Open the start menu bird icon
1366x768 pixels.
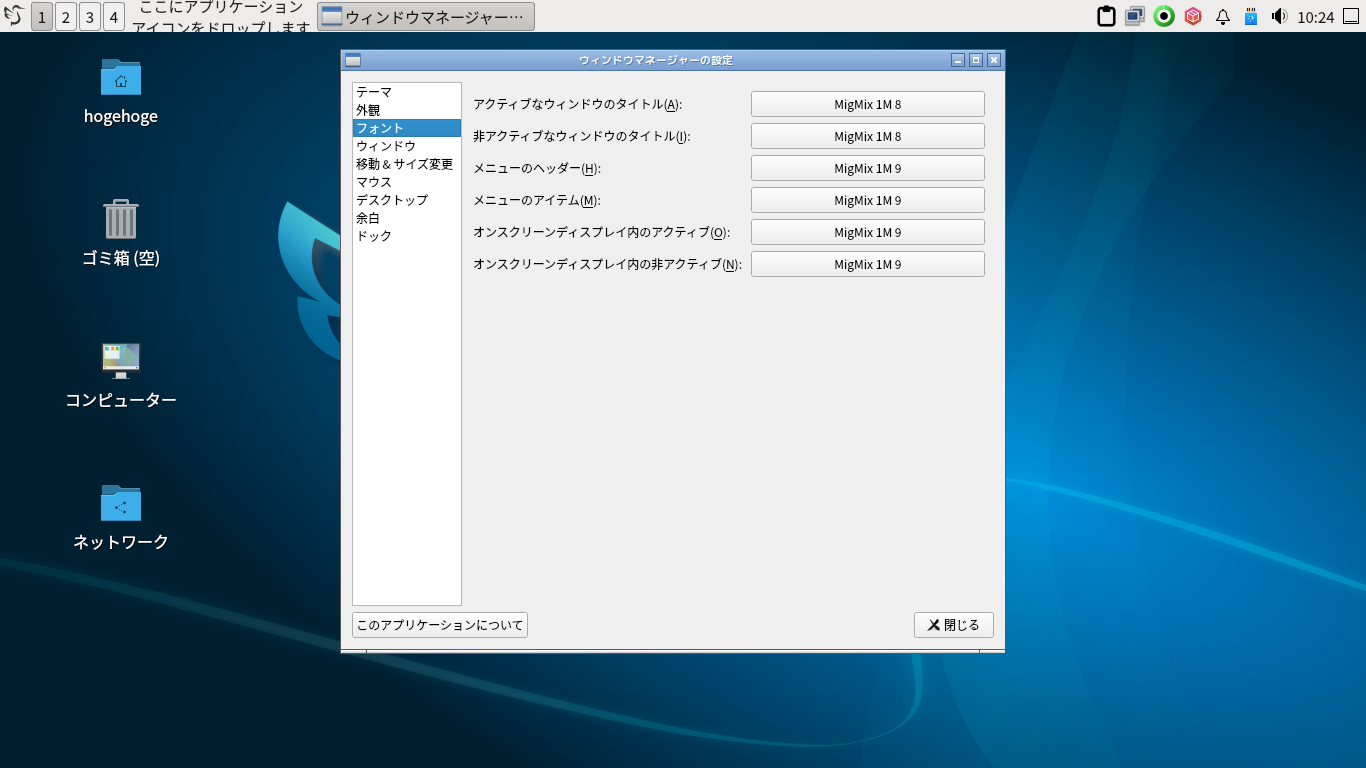14,16
